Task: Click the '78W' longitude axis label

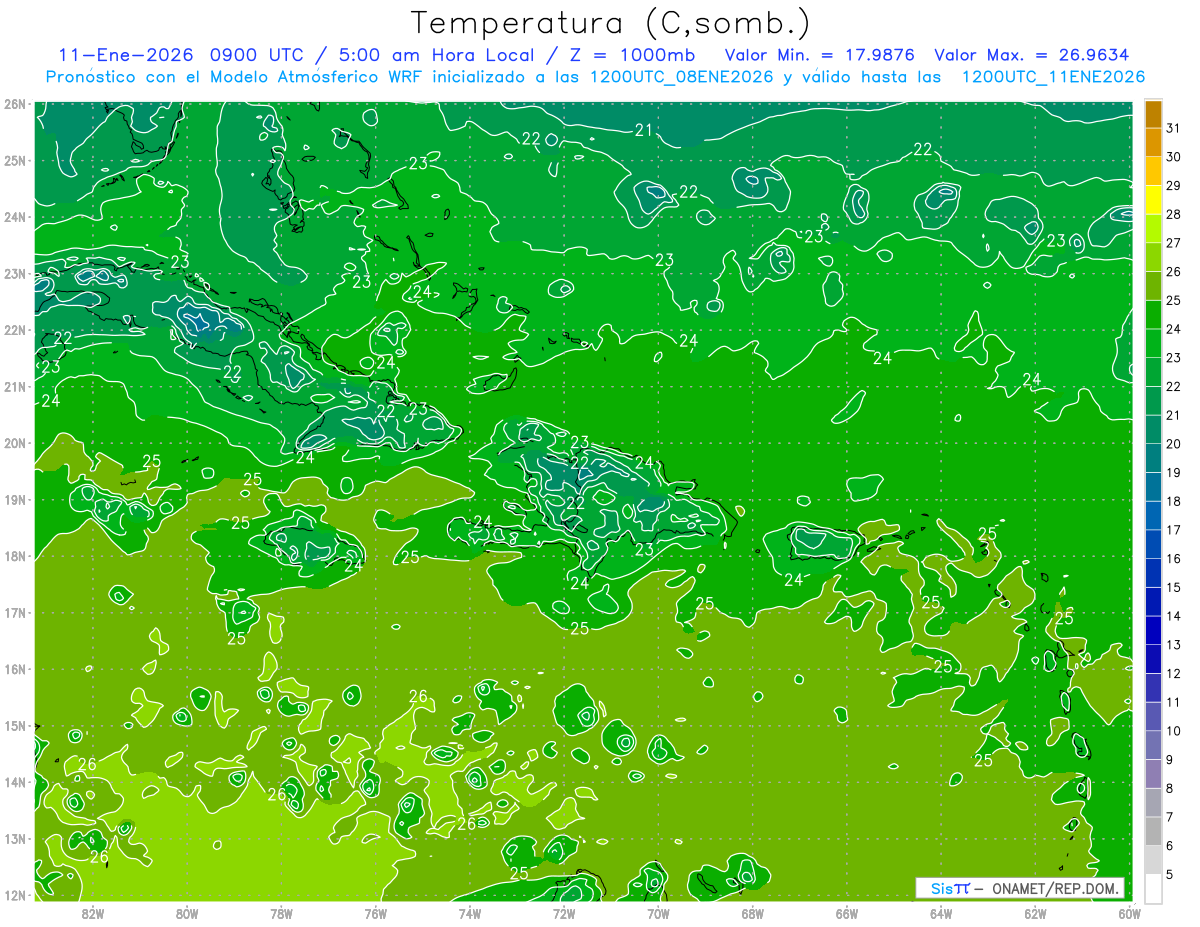Action: click(281, 913)
